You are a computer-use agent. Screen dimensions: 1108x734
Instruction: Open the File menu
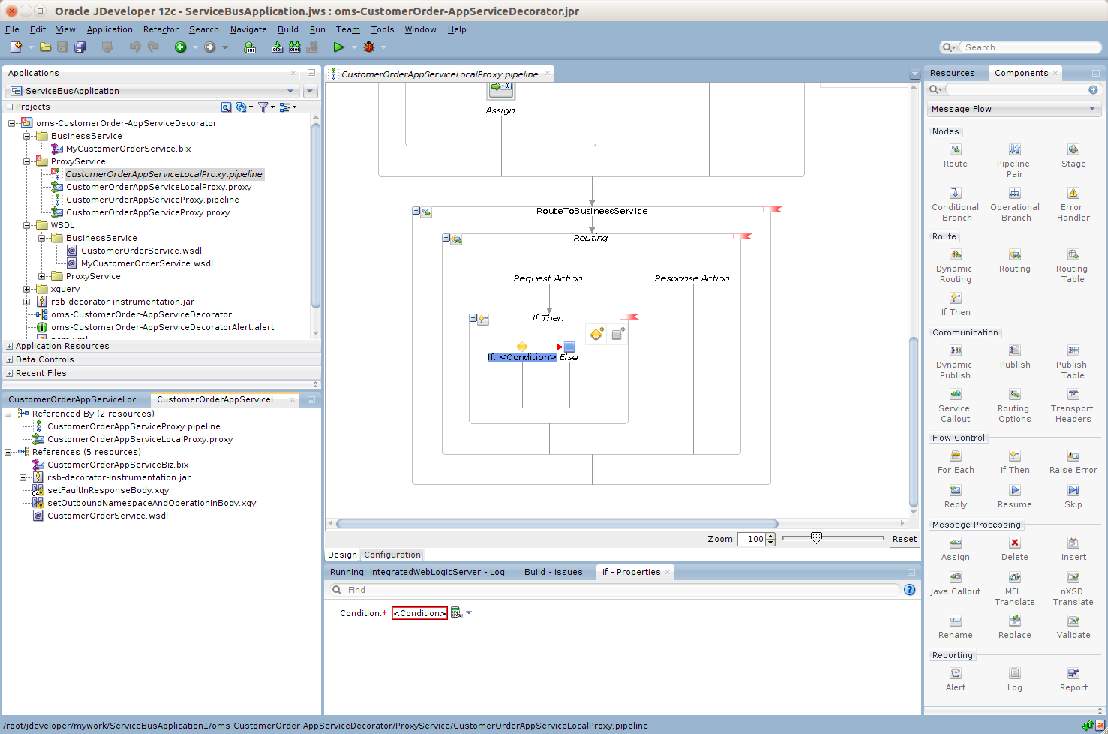click(12, 30)
